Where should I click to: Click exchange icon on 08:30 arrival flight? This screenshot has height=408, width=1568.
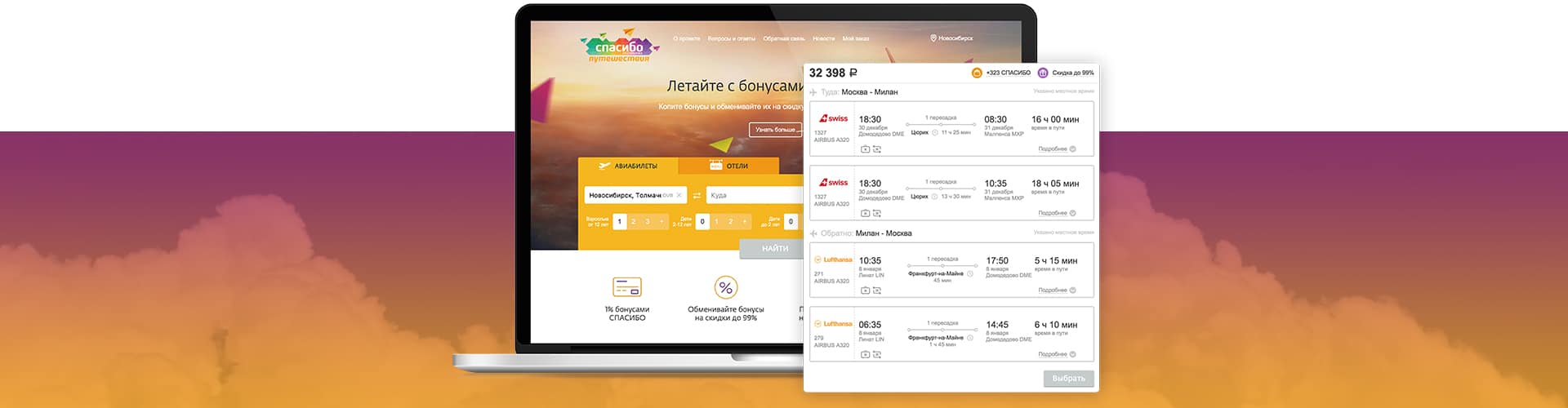pyautogui.click(x=877, y=149)
